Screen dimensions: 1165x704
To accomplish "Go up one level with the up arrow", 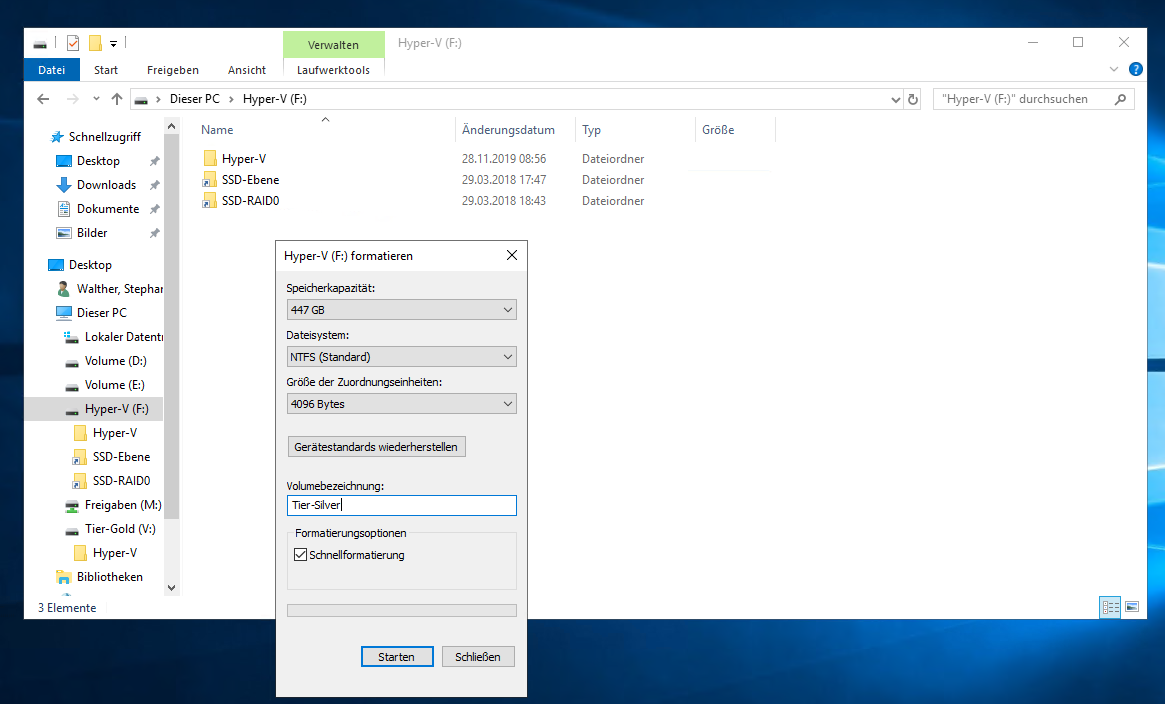I will [117, 99].
